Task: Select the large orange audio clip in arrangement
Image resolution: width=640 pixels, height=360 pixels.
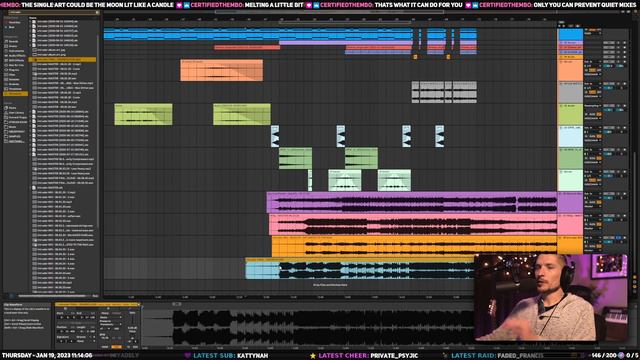Action: point(222,70)
